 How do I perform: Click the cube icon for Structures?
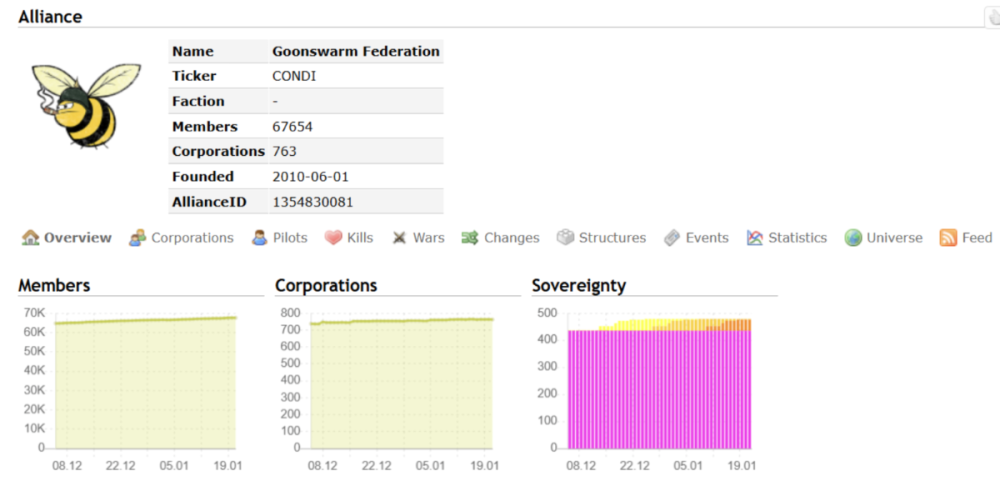point(565,238)
